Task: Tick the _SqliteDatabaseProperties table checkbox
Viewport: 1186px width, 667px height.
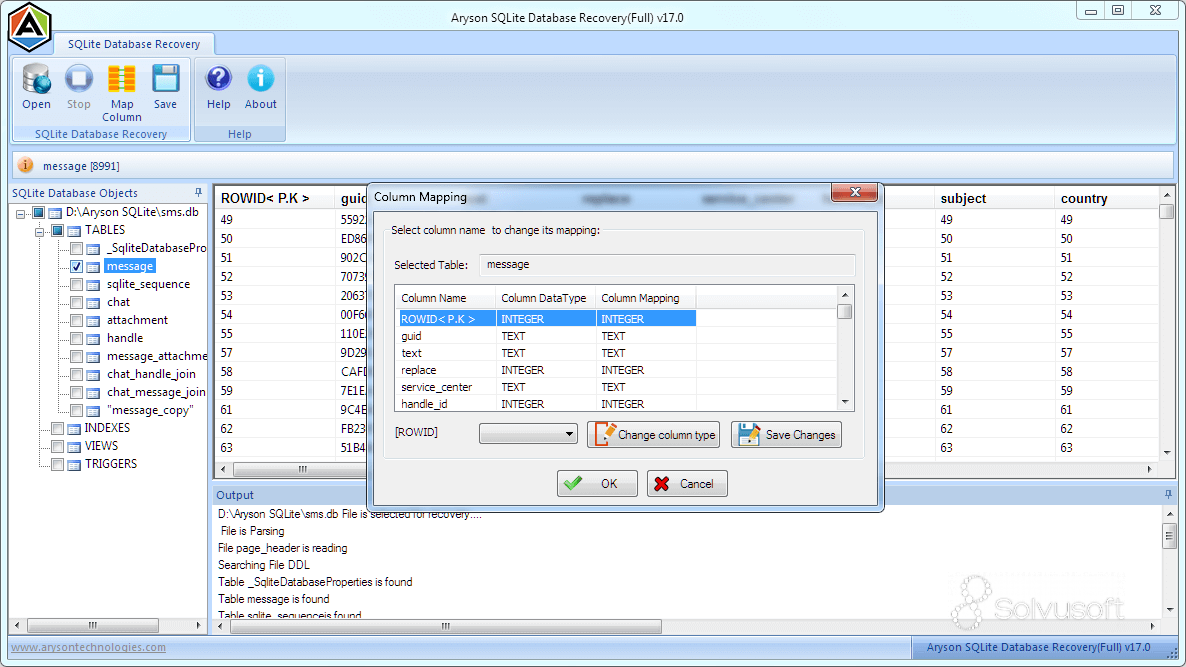Action: 76,248
